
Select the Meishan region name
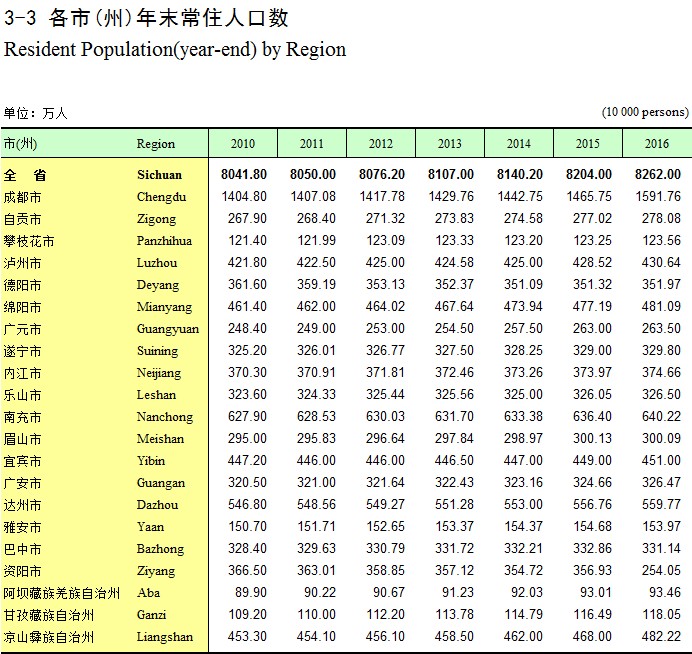[x=160, y=439]
